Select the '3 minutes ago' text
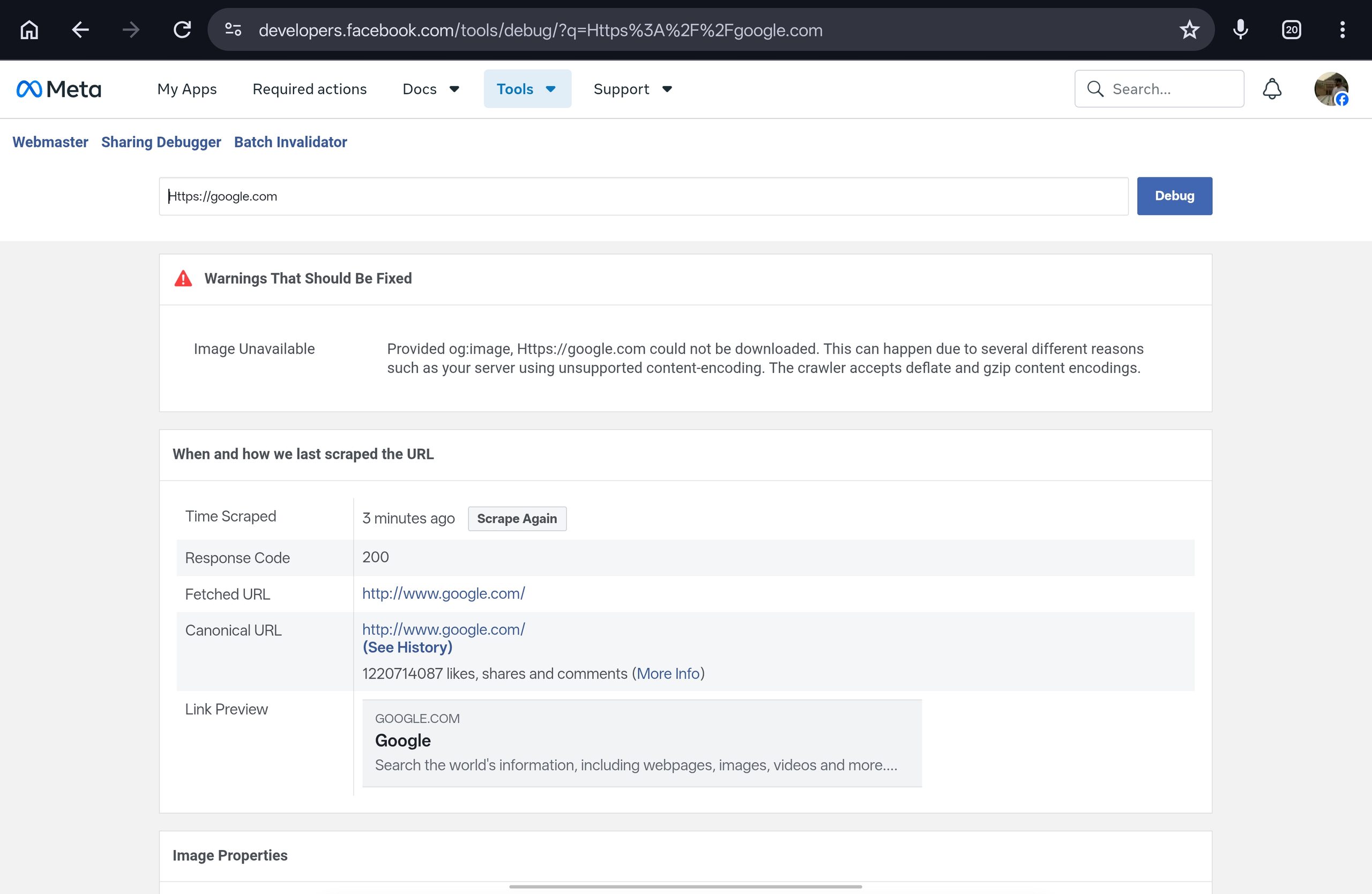This screenshot has height=894, width=1372. 408,518
